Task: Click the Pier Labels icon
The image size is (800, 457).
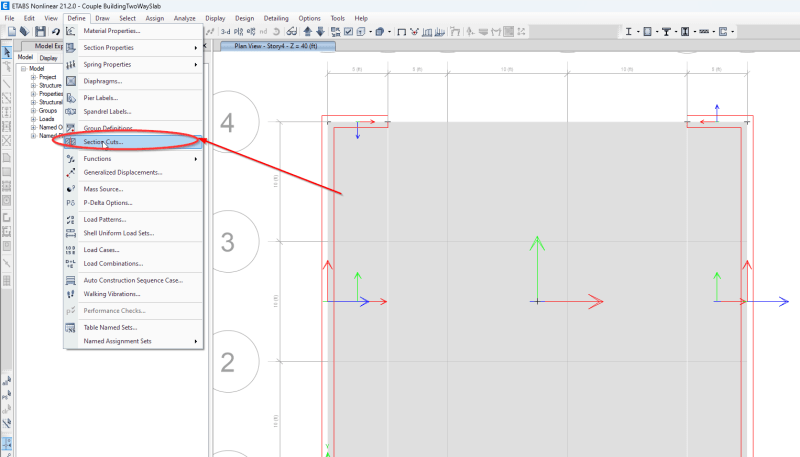Action: 71,98
